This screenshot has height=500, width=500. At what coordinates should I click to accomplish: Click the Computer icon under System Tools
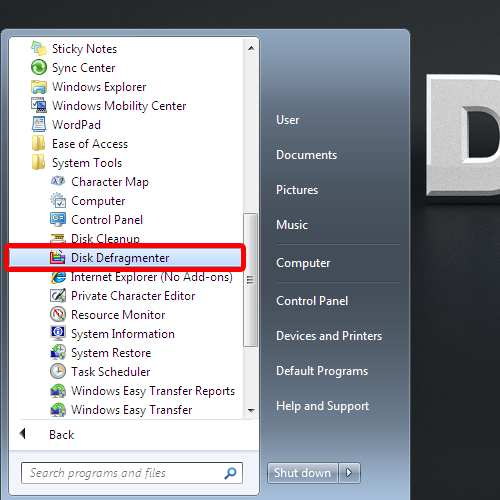click(x=58, y=201)
